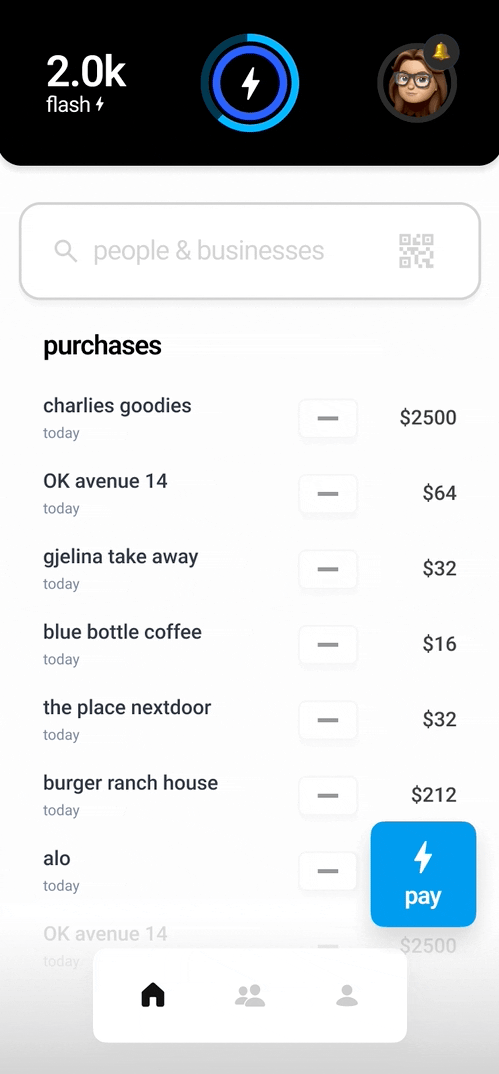Open the profile person tab
The image size is (499, 1074).
[347, 995]
